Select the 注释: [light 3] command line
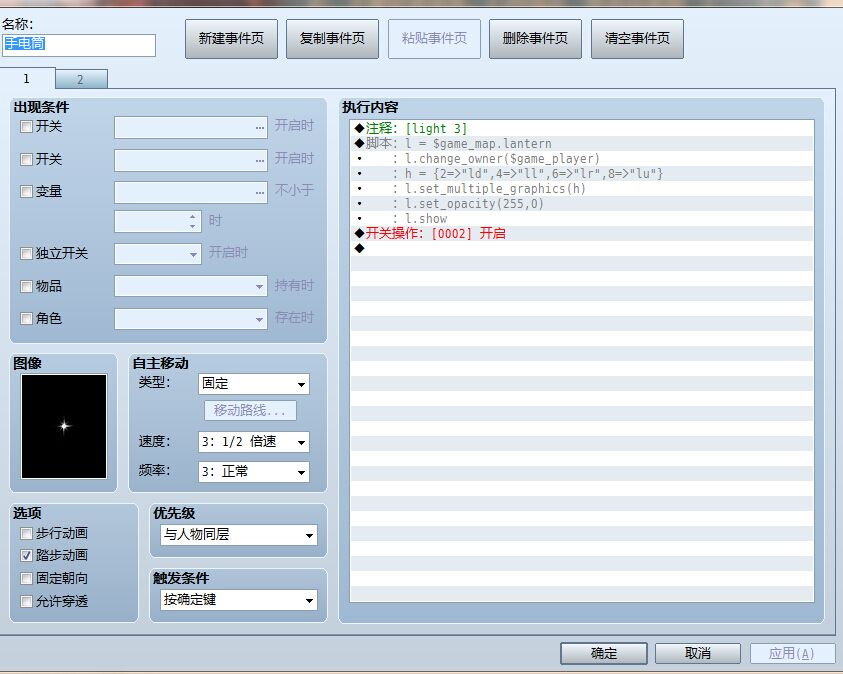The width and height of the screenshot is (843, 674). [x=582, y=128]
